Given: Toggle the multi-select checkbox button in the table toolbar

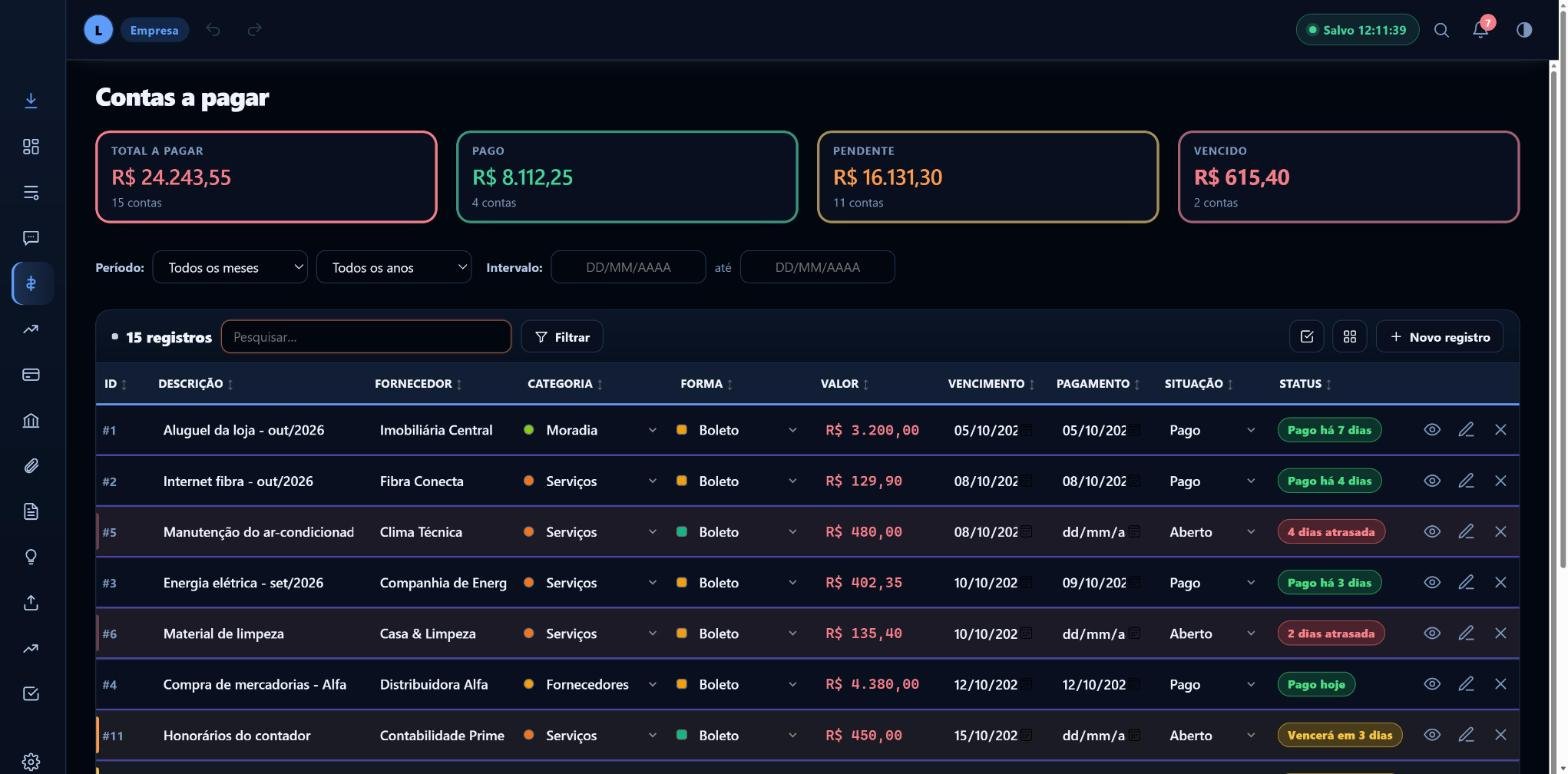Looking at the screenshot, I should (1307, 337).
